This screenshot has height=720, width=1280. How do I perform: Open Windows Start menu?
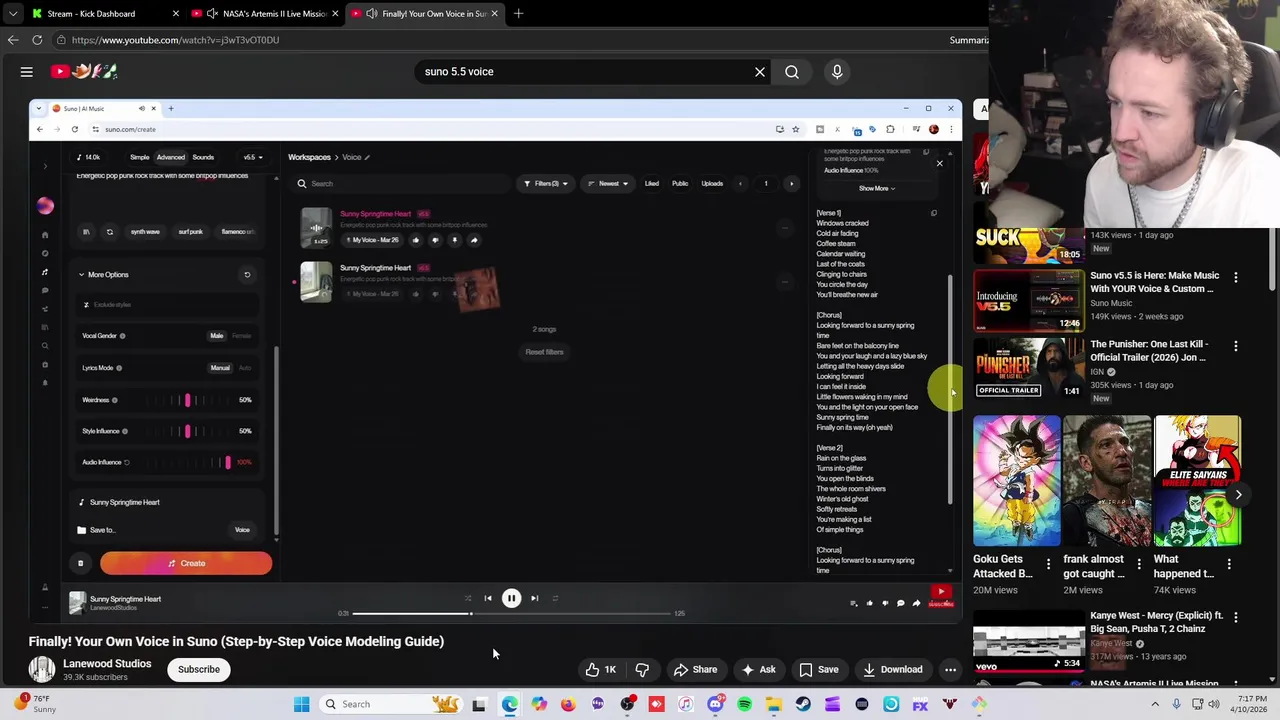tap(301, 704)
